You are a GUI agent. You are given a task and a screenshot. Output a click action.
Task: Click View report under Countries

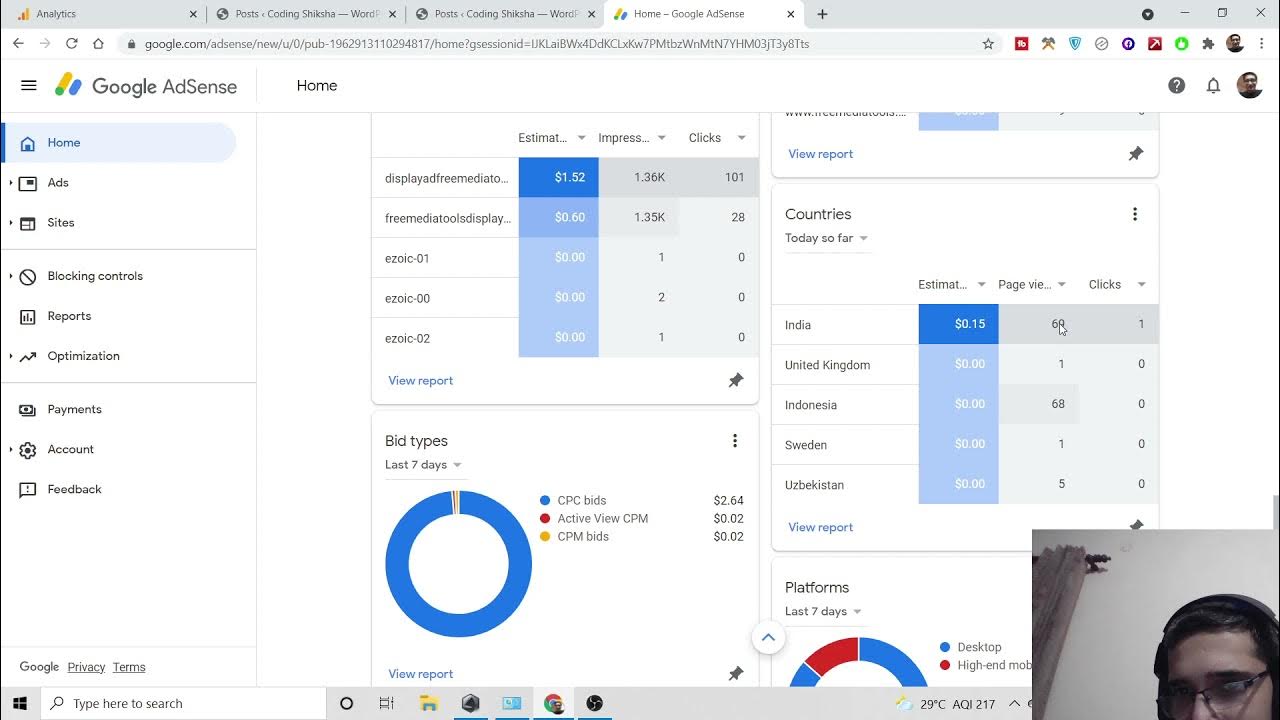tap(820, 527)
